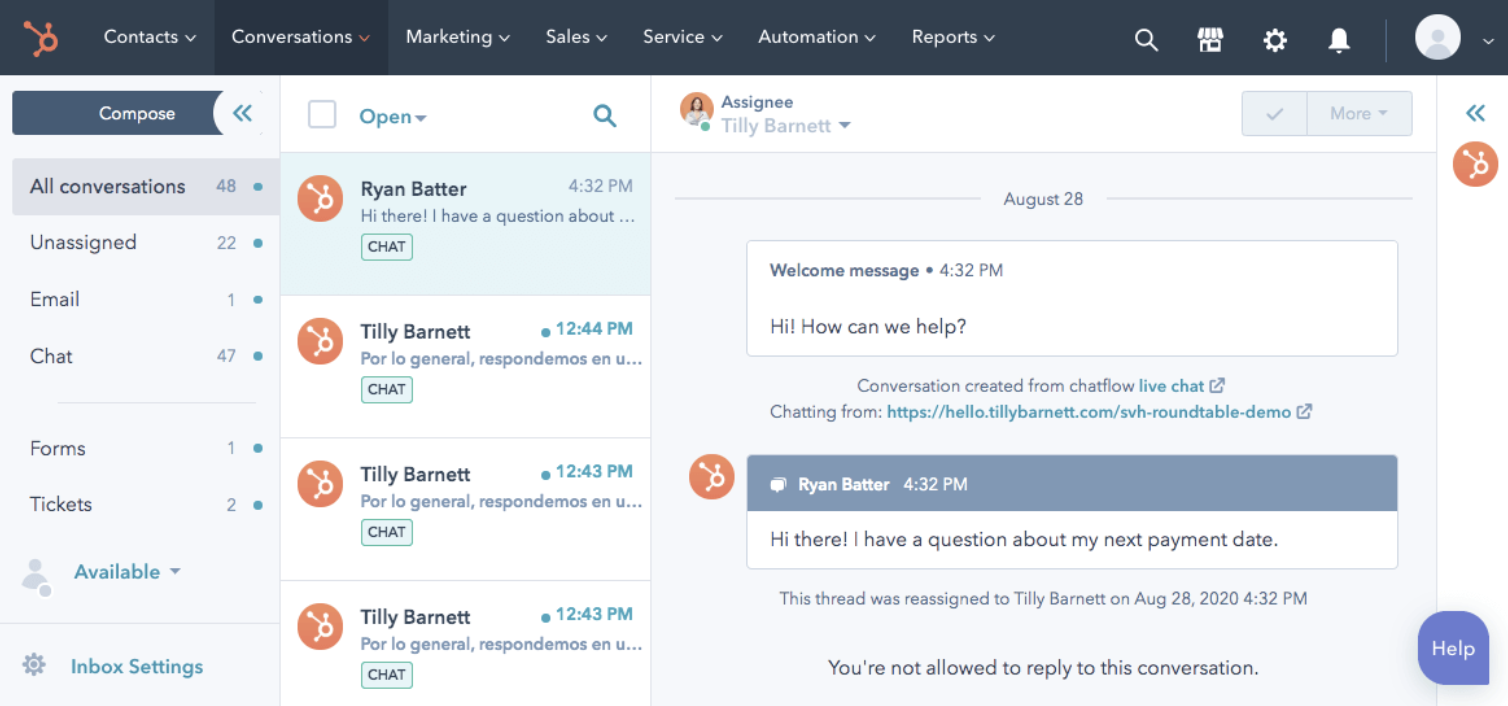Change the Available status dropdown
The height and width of the screenshot is (706, 1508).
(x=127, y=572)
